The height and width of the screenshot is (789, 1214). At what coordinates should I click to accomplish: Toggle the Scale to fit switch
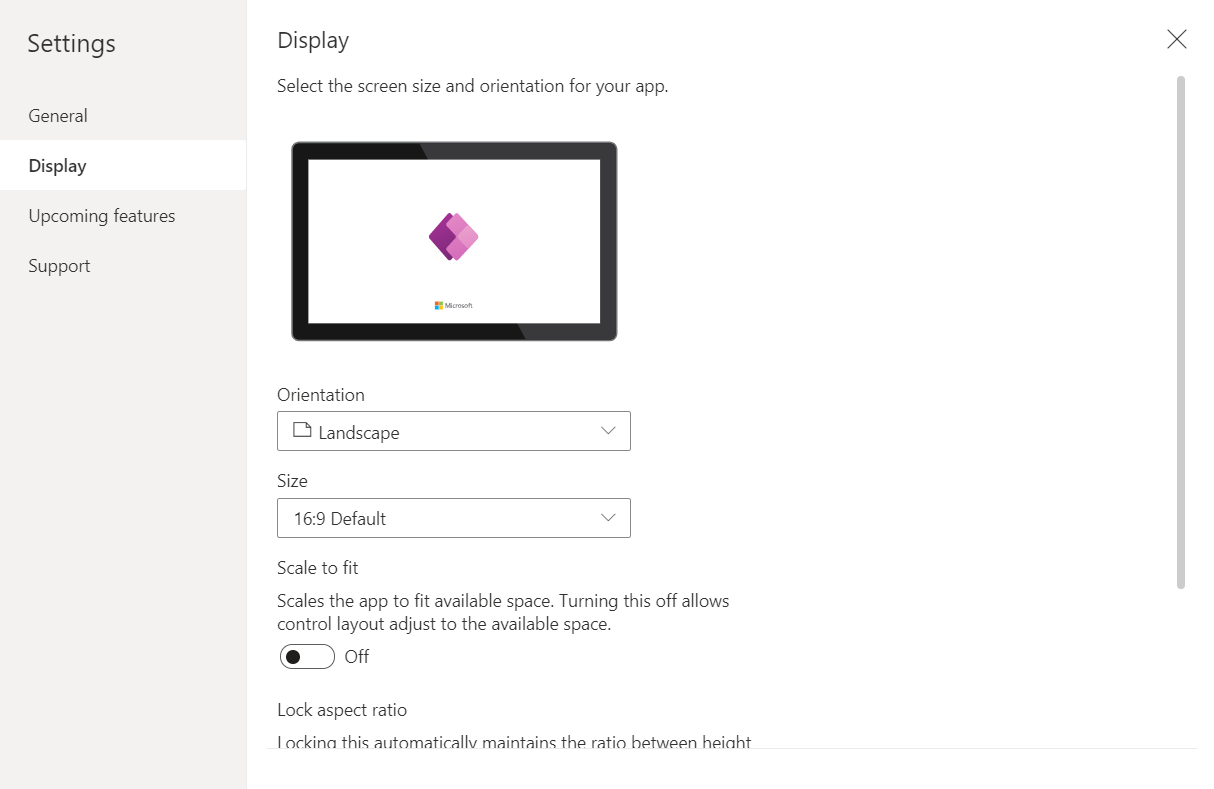(x=307, y=657)
